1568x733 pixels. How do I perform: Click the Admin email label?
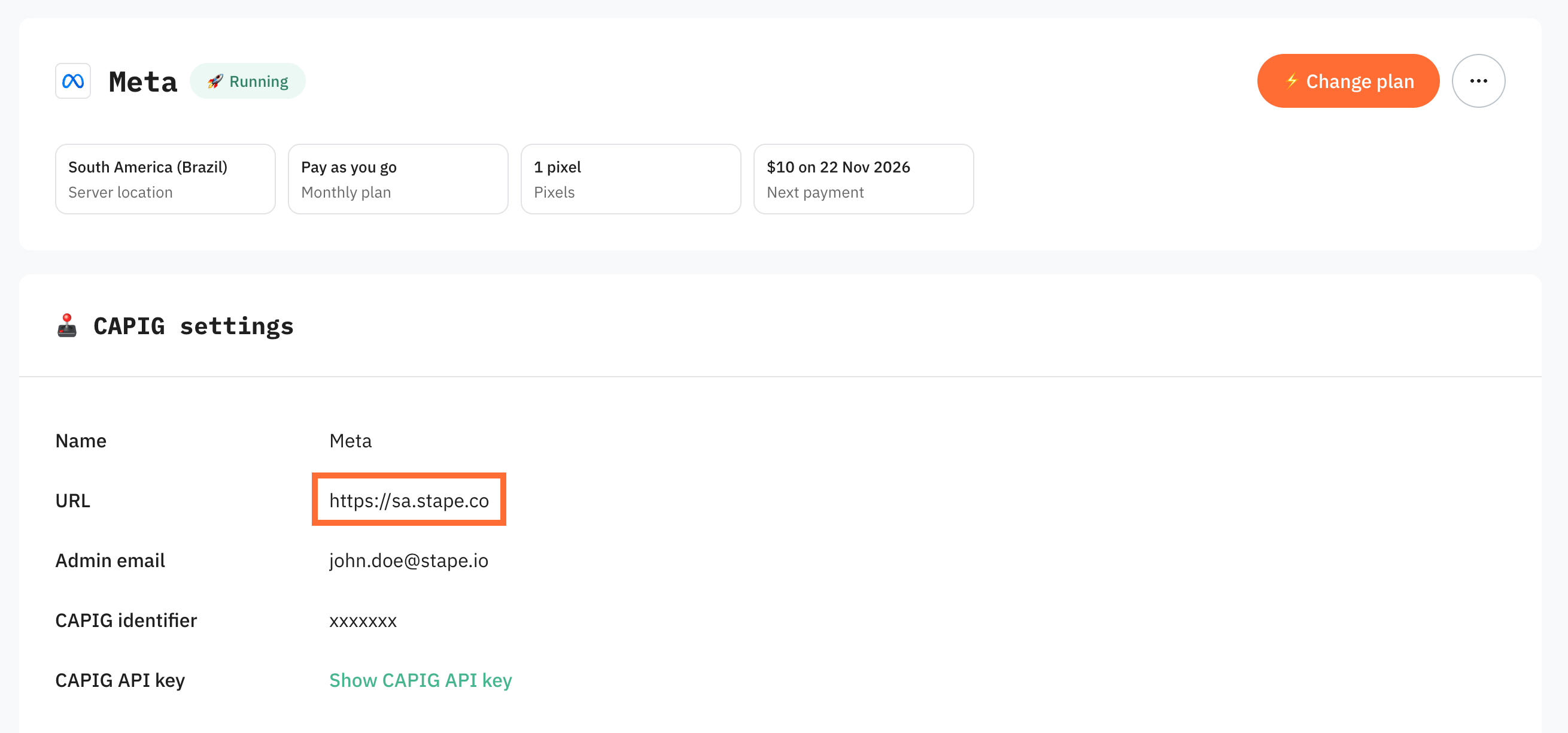[x=110, y=560]
